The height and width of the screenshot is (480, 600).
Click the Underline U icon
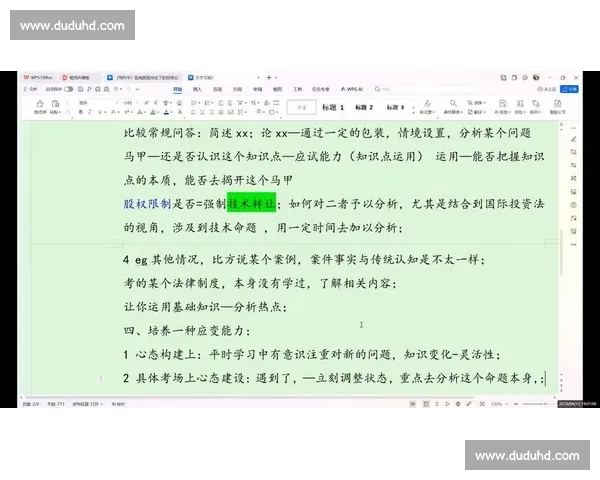[100, 112]
